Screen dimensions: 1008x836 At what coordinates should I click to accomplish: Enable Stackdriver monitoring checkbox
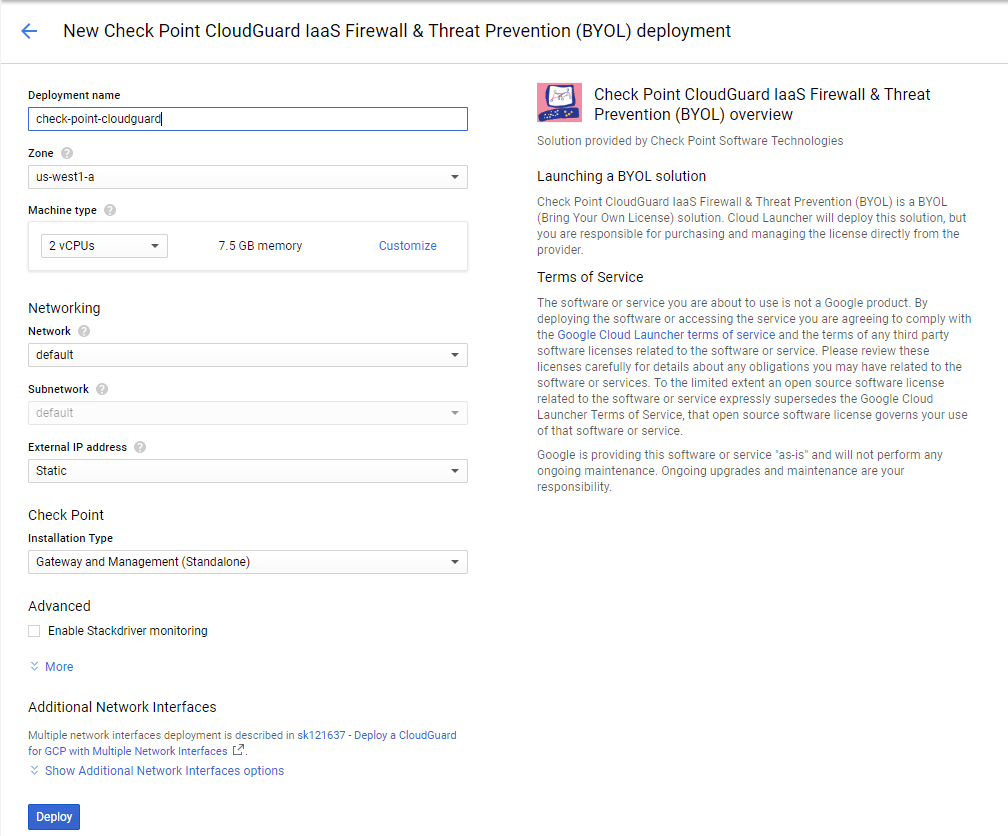[34, 631]
